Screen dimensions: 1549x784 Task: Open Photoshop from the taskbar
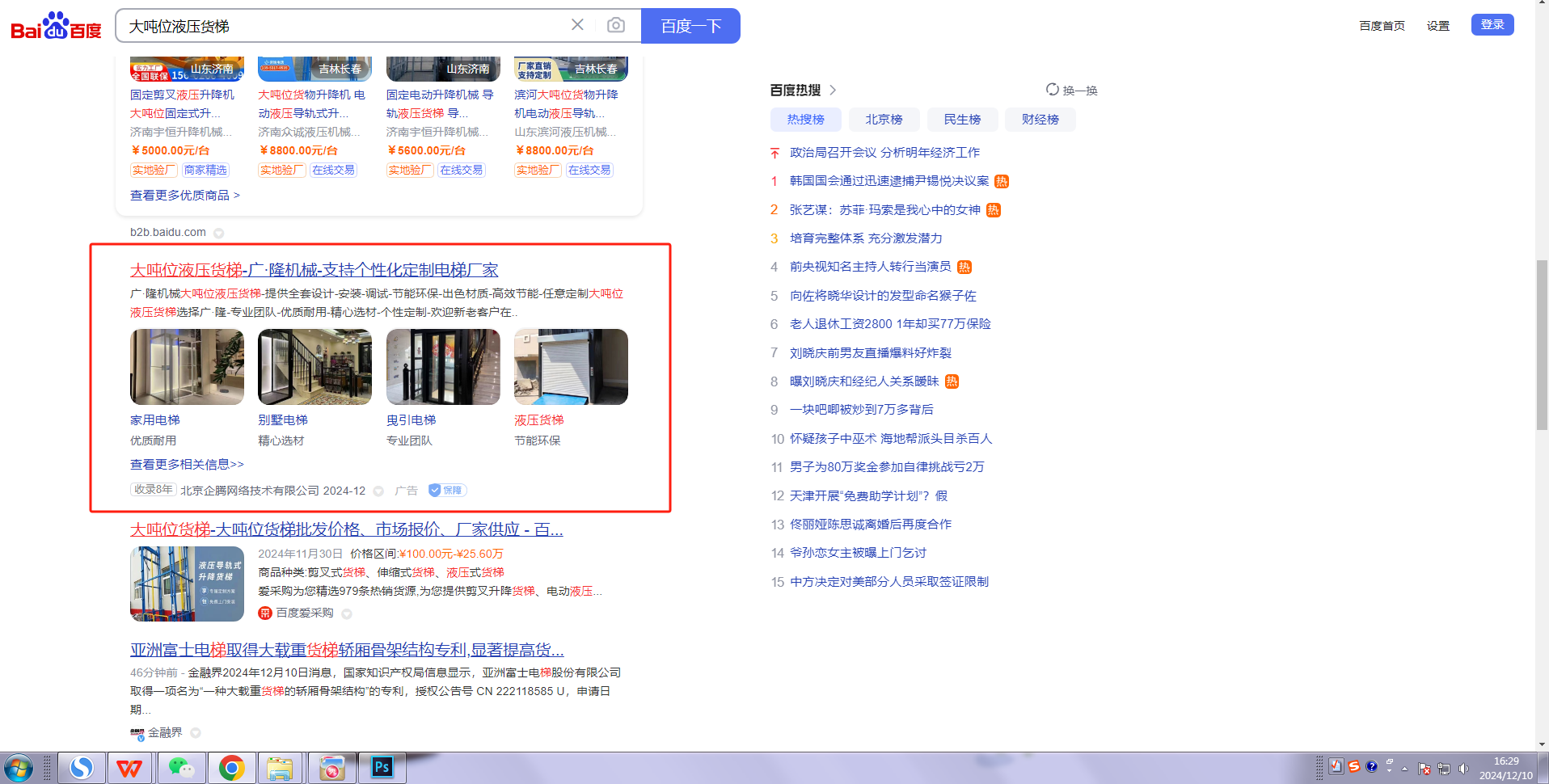(x=382, y=767)
